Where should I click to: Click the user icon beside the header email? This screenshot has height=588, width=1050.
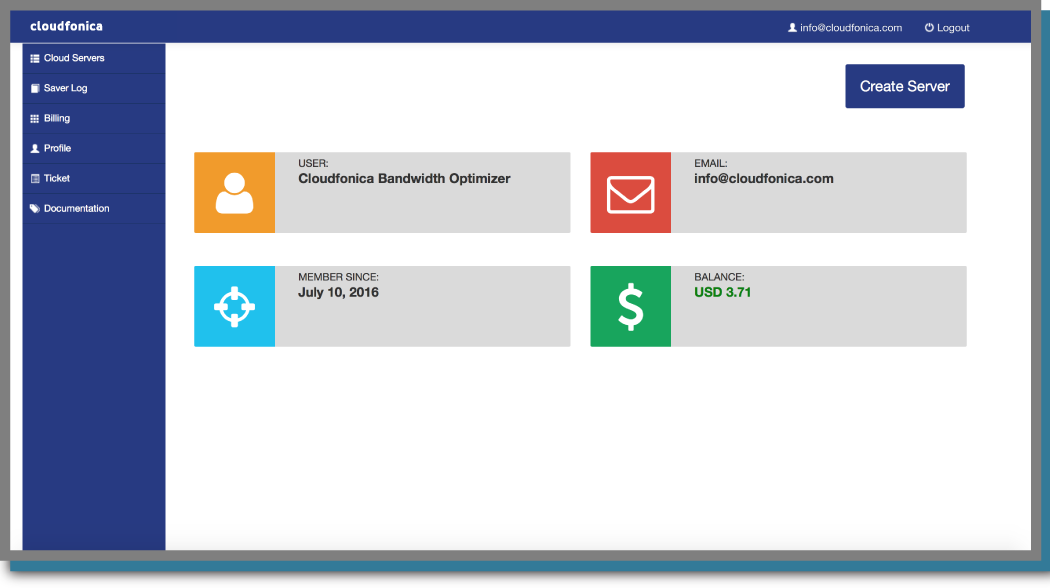click(792, 27)
